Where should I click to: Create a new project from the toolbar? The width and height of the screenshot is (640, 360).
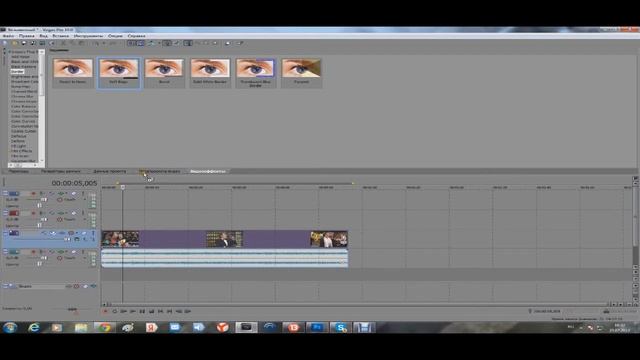point(5,43)
